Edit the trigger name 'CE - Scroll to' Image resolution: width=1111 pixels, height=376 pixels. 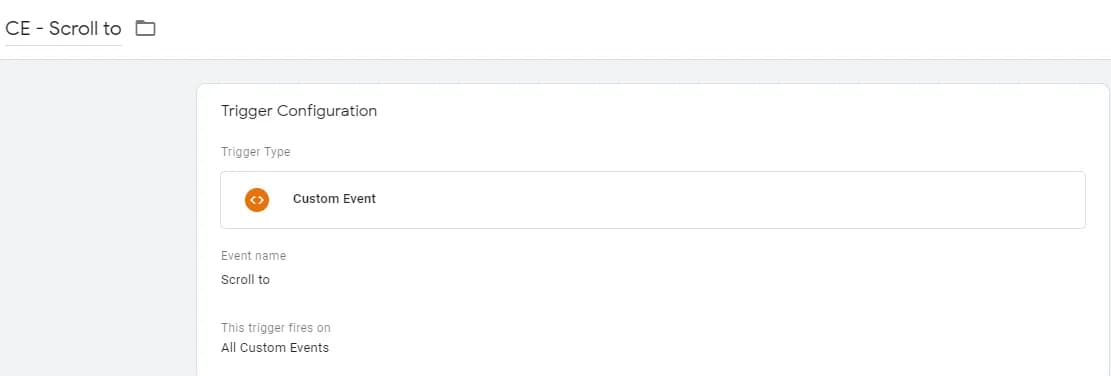tap(64, 28)
